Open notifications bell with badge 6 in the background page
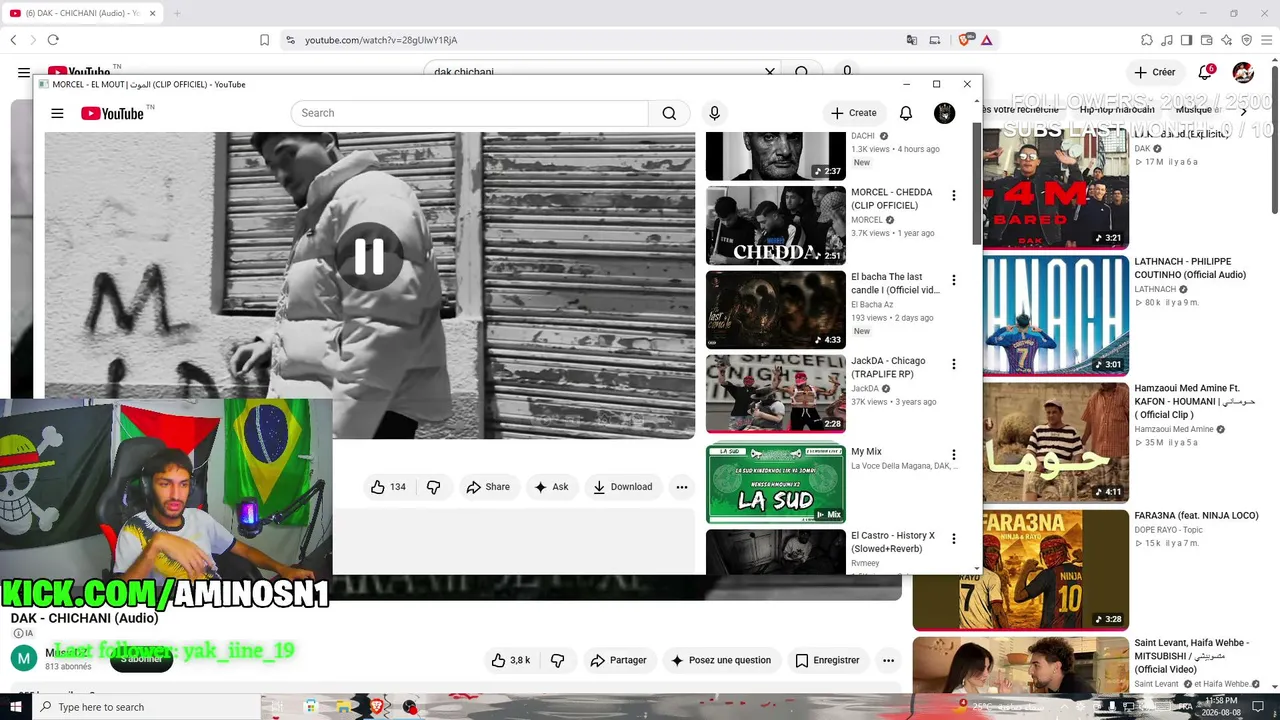Screen dimensions: 1280x720 tap(1206, 72)
